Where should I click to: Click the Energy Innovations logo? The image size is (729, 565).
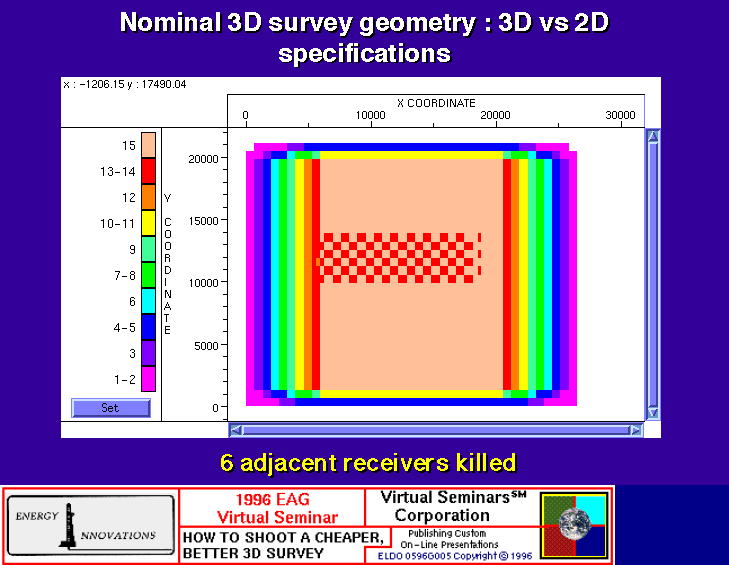(91, 525)
